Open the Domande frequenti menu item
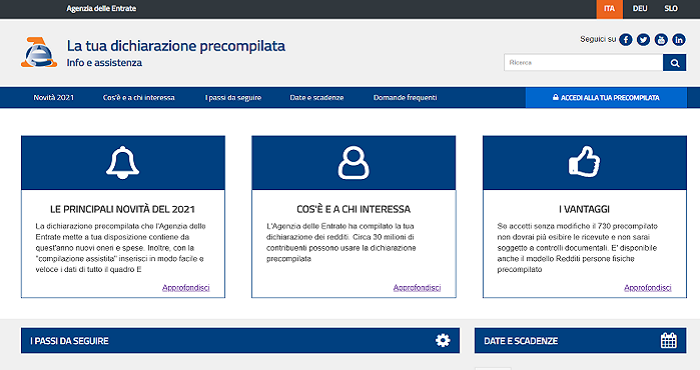 [x=405, y=98]
